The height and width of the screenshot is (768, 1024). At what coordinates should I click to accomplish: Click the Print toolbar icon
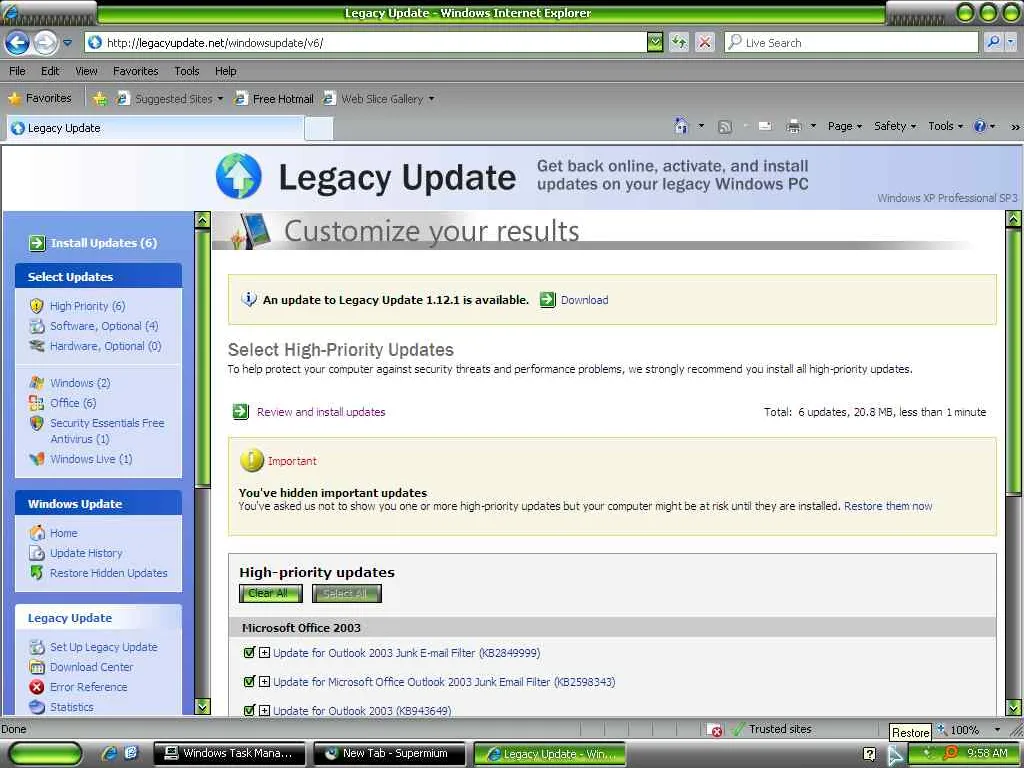(793, 126)
